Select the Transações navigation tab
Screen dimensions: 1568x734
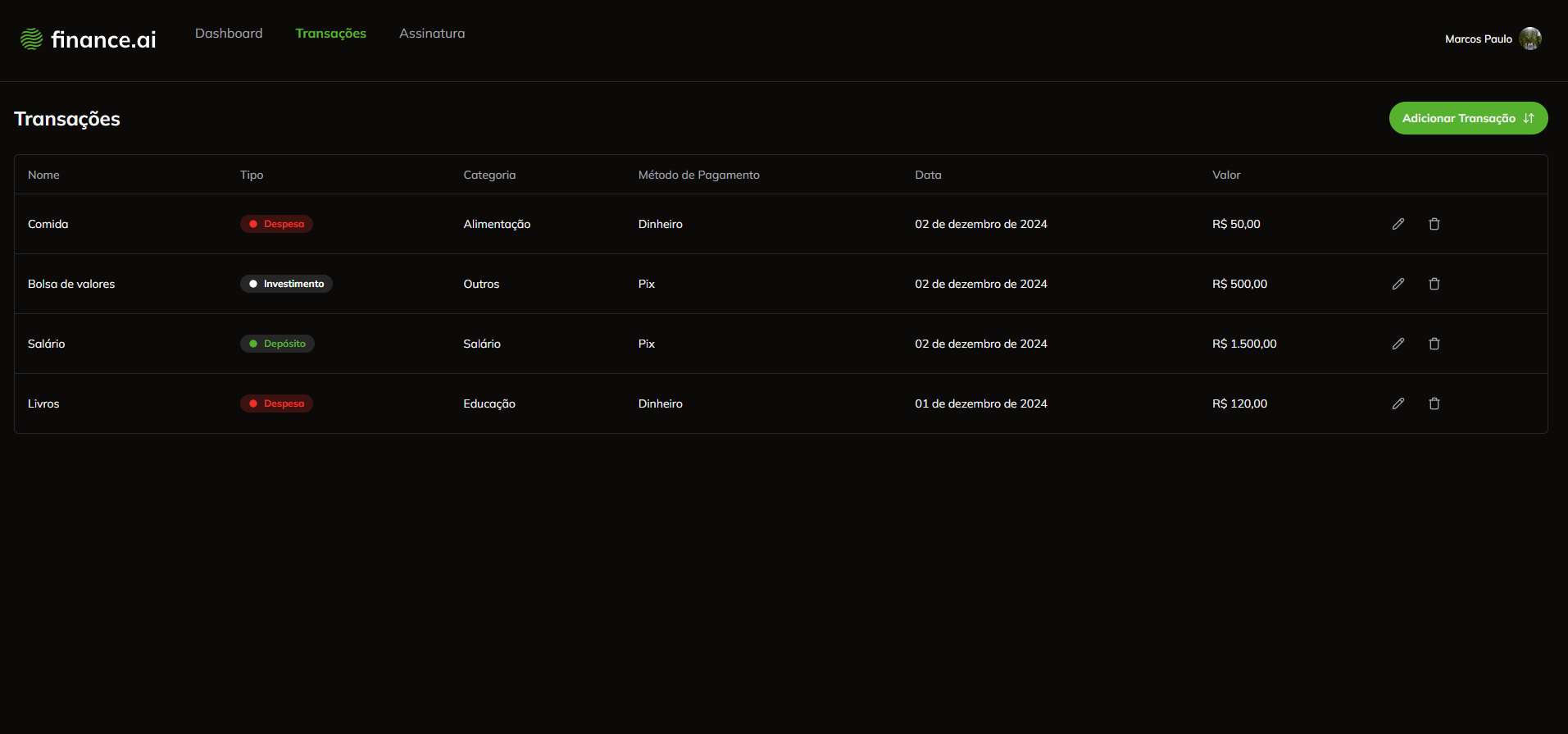(330, 34)
